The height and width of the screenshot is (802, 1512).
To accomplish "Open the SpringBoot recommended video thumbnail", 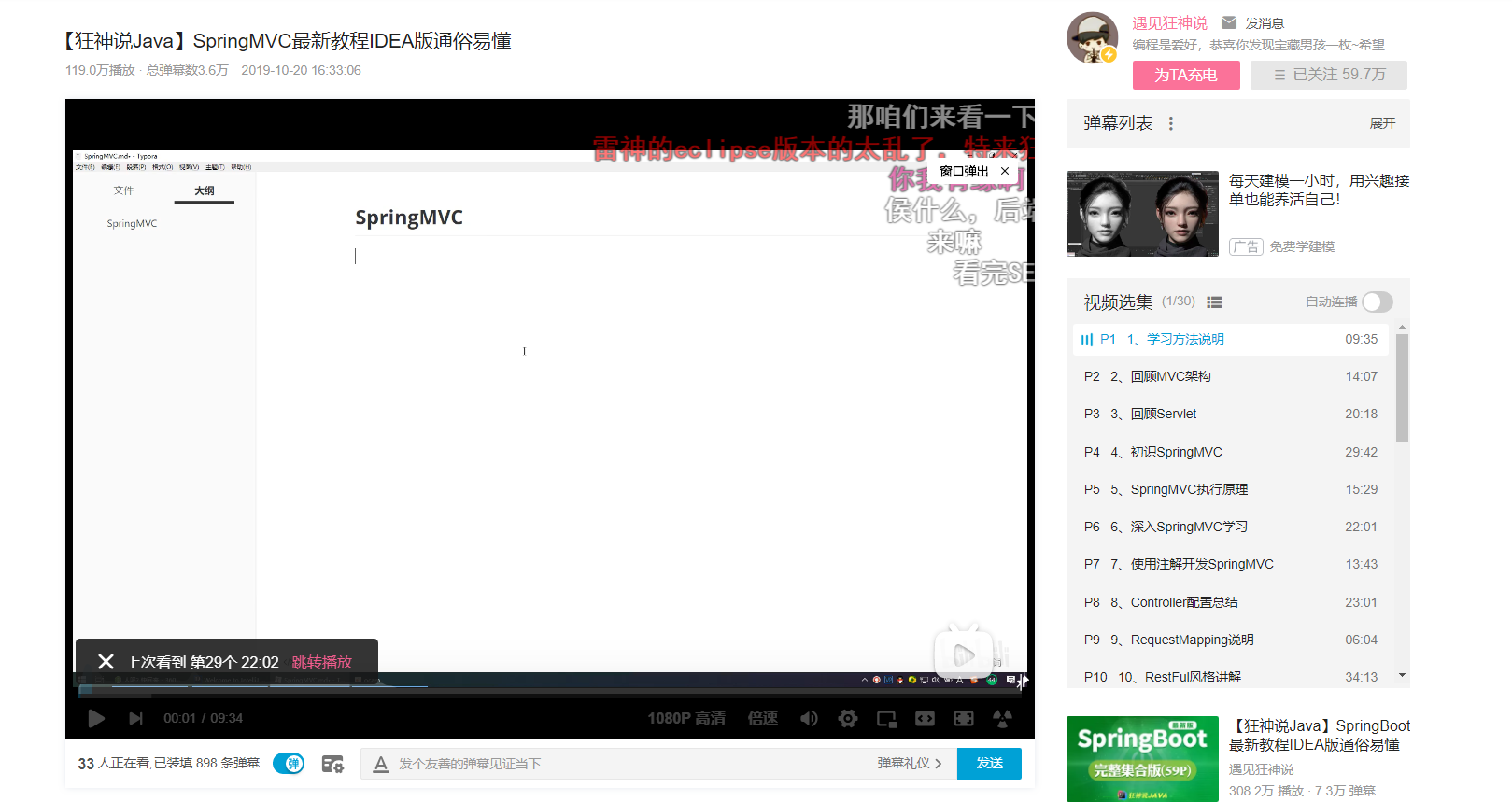I will 1142,759.
